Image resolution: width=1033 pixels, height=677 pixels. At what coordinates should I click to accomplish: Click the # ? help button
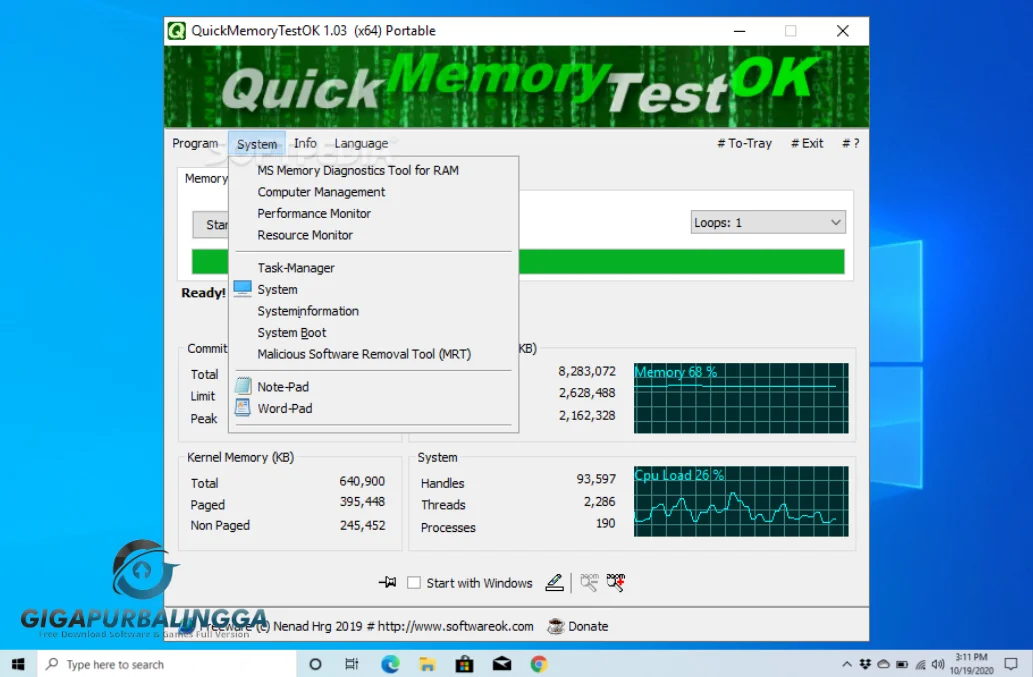click(851, 143)
